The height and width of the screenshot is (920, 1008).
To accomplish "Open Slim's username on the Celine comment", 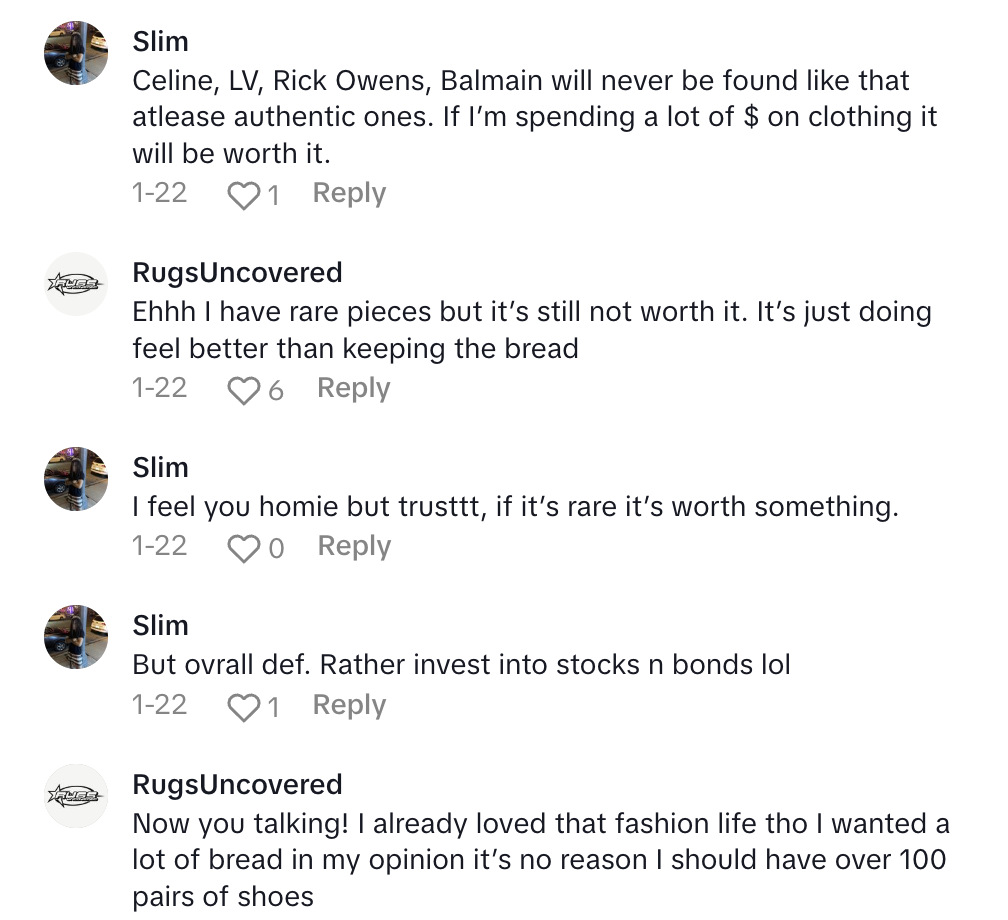I will click(160, 42).
